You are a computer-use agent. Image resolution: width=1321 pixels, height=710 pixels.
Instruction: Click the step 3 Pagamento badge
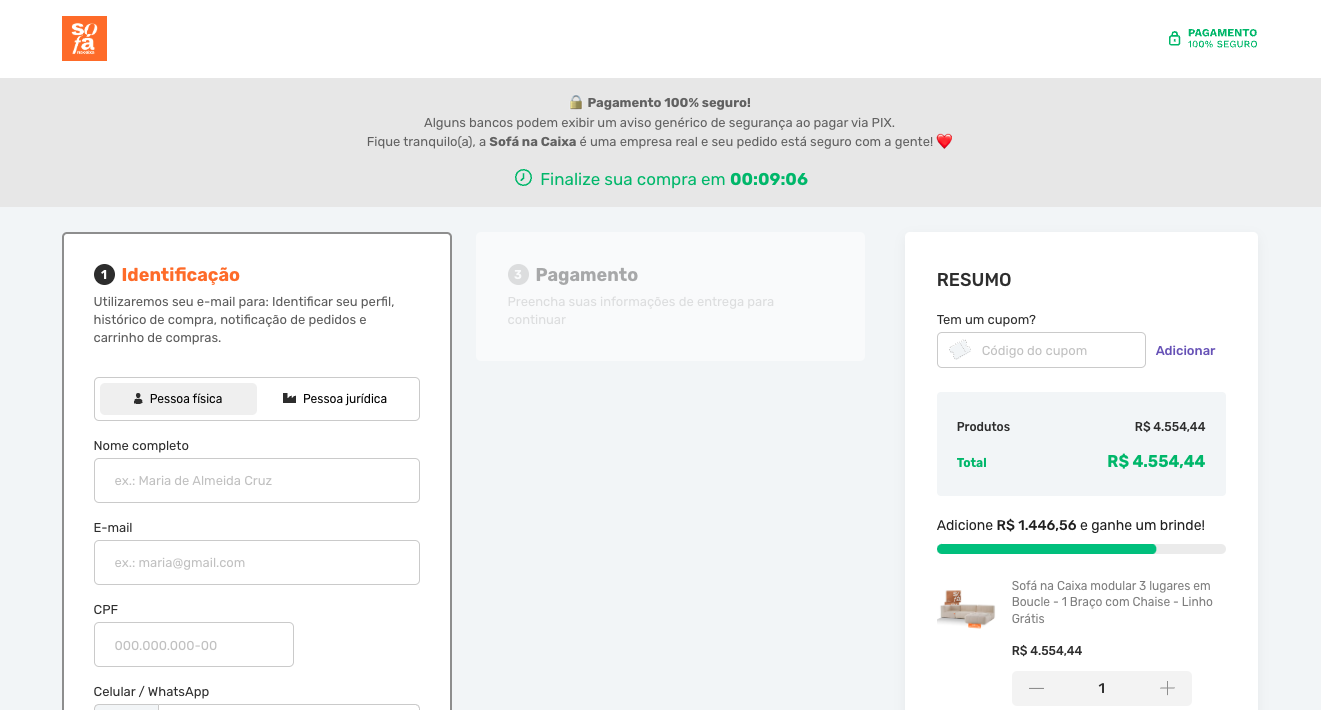point(518,275)
